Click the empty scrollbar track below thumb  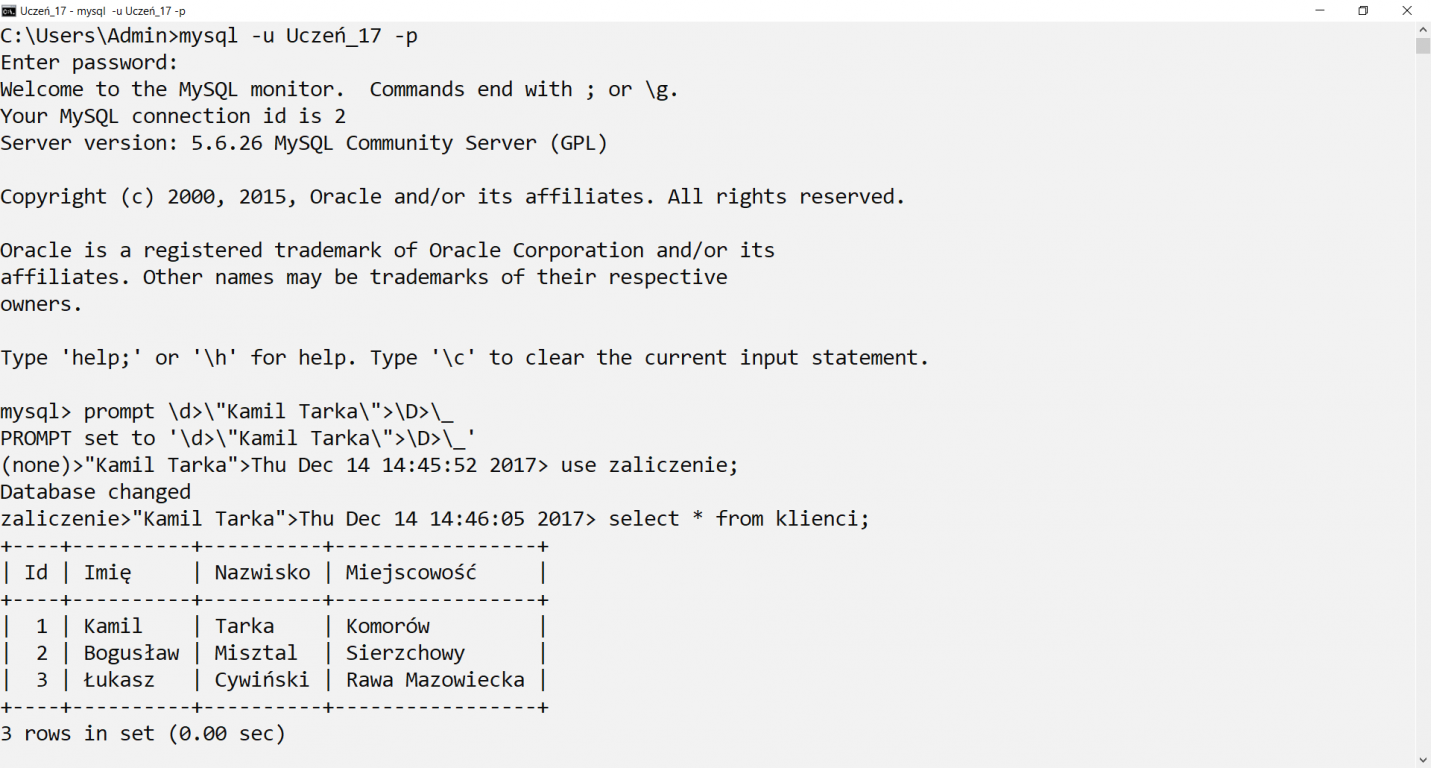pyautogui.click(x=1422, y=400)
